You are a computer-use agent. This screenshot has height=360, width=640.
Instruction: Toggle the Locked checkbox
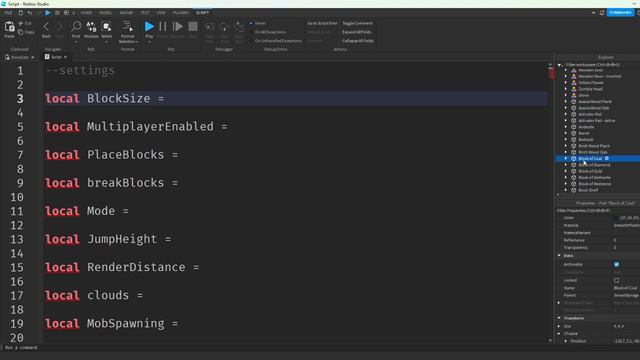[616, 280]
